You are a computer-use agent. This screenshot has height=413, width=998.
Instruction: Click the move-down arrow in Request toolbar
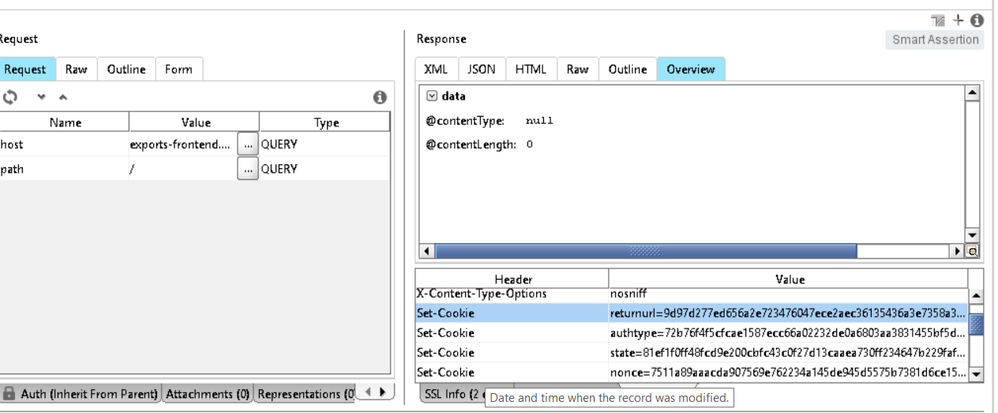click(41, 97)
